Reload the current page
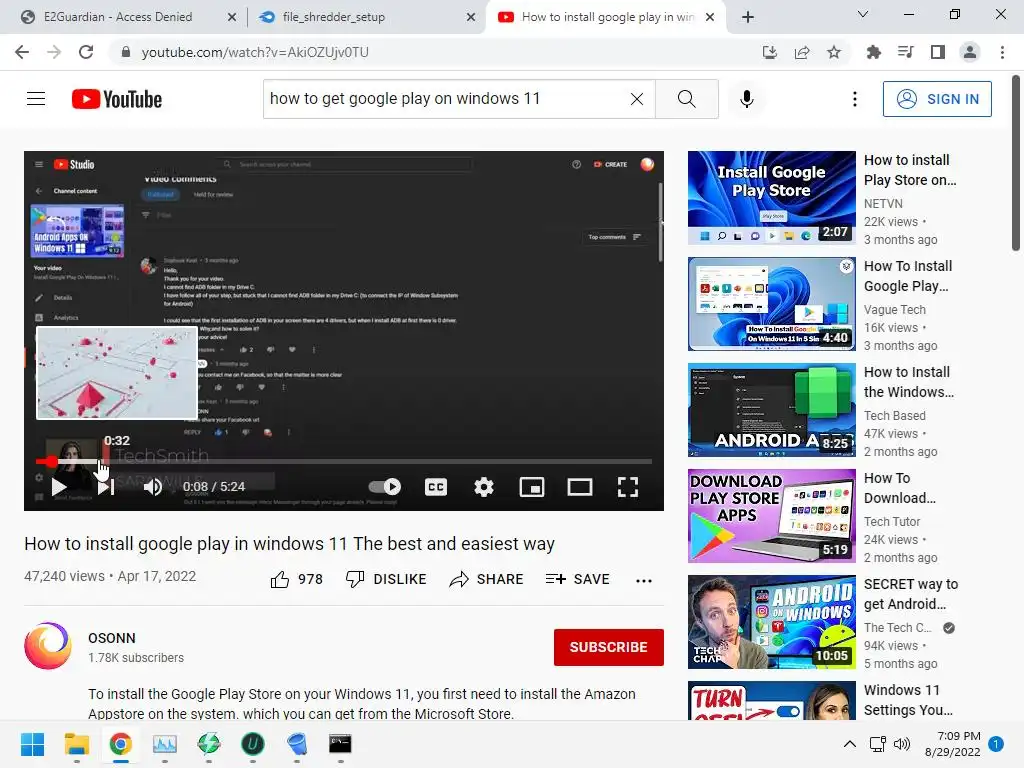The height and width of the screenshot is (768, 1024). (x=86, y=52)
